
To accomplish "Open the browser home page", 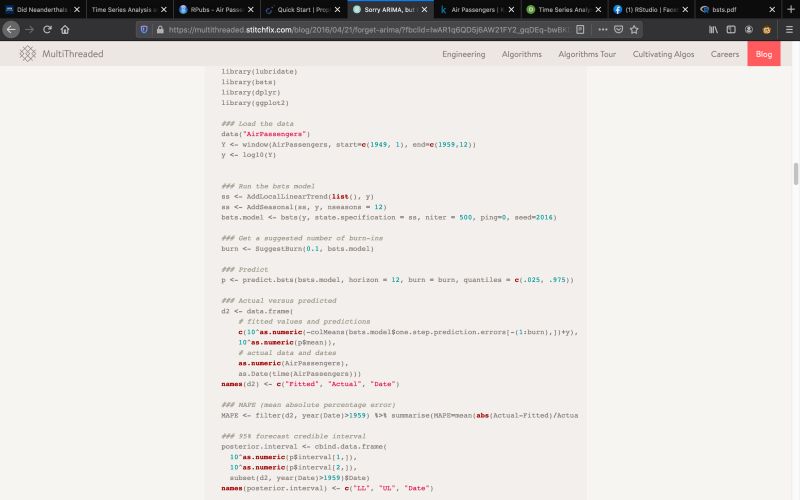I will coord(65,30).
